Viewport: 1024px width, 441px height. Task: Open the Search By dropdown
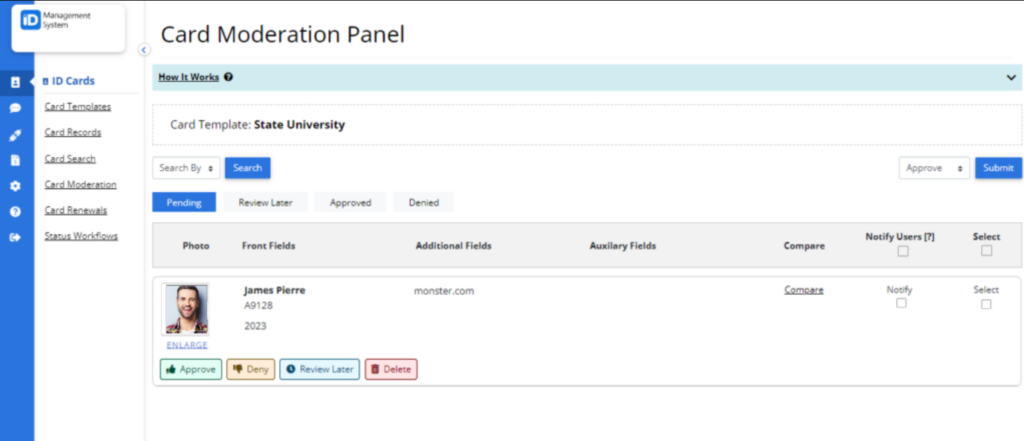pyautogui.click(x=187, y=168)
